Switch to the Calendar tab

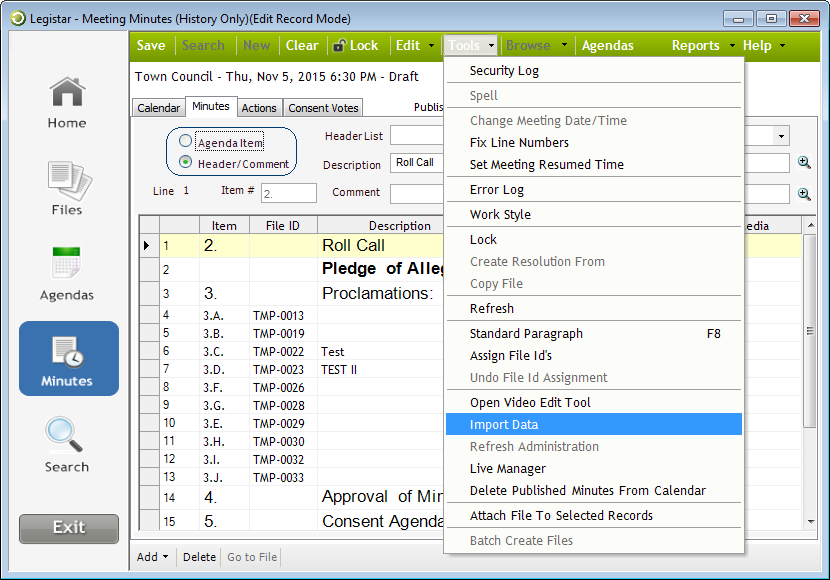click(x=158, y=108)
